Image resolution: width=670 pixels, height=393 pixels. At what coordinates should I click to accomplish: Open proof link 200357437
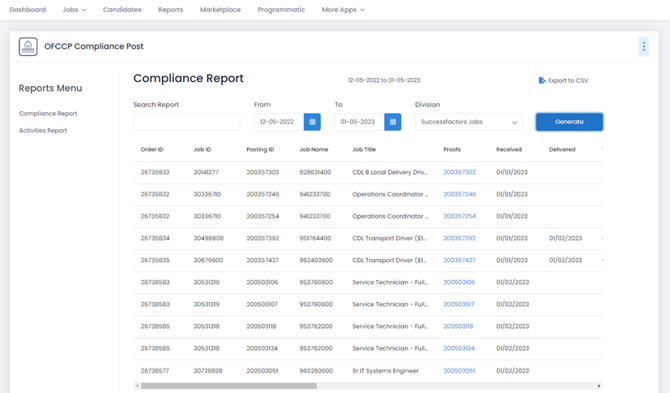pos(459,260)
